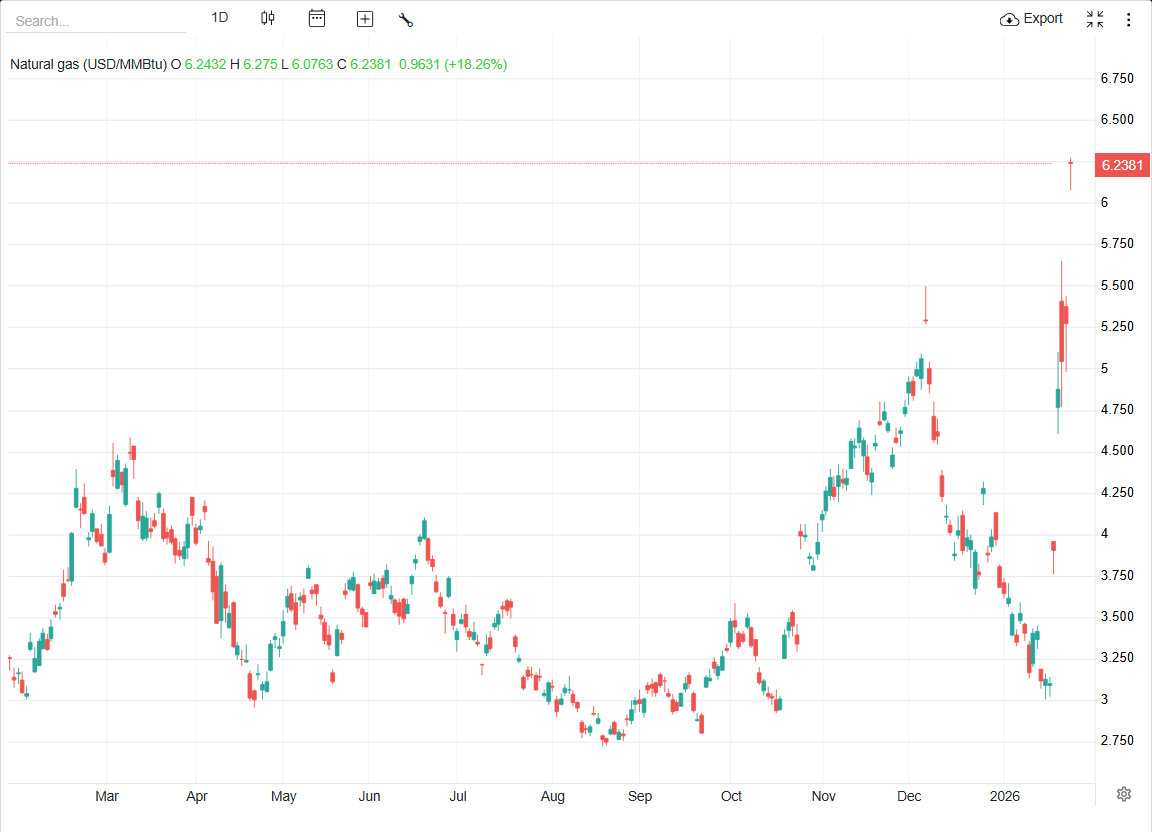Click the 6.750 price axis label
Viewport: 1152px width, 832px height.
tap(1116, 78)
